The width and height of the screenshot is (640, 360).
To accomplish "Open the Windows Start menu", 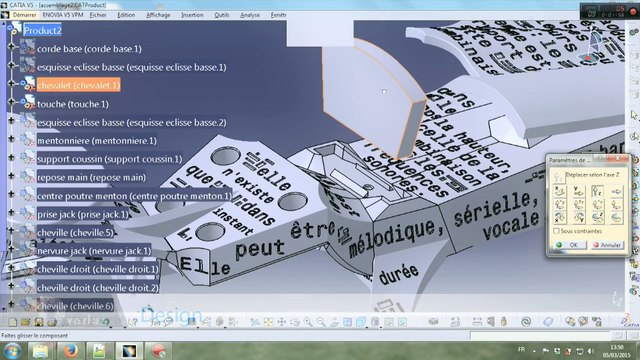I will point(12,351).
